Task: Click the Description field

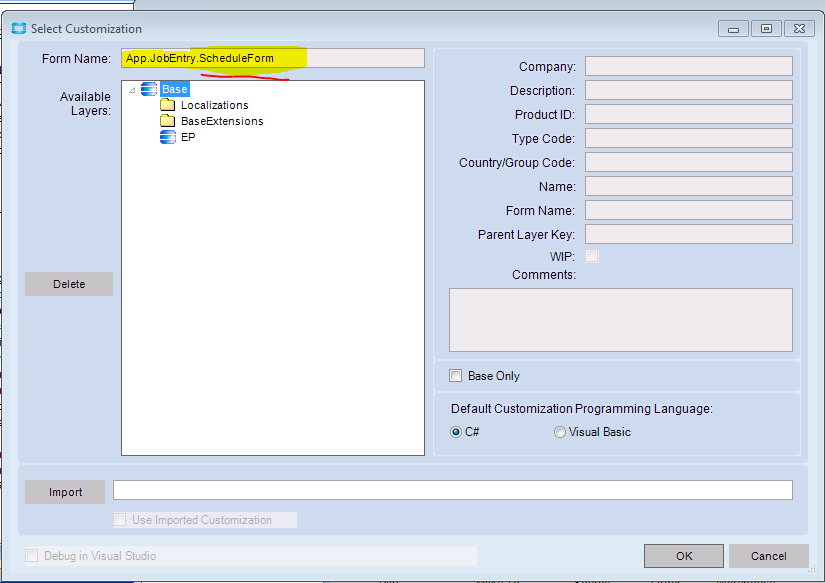Action: click(689, 90)
